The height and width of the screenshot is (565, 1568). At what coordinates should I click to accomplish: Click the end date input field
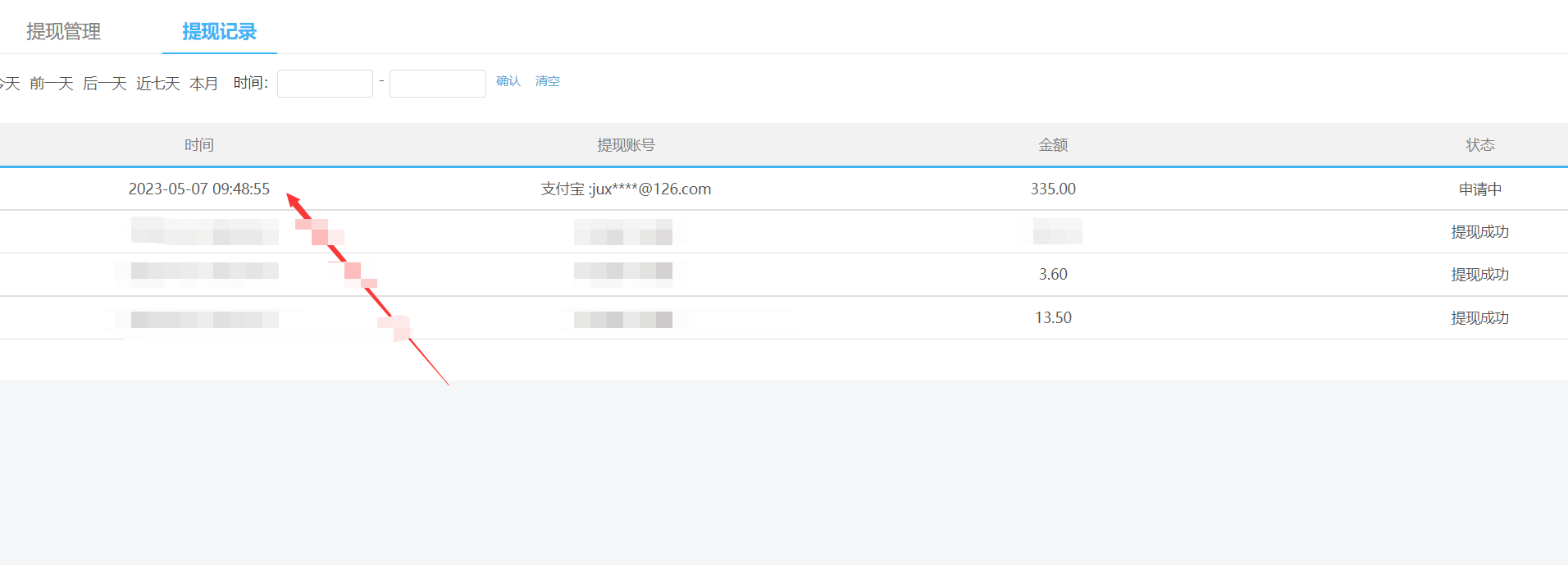coord(437,84)
